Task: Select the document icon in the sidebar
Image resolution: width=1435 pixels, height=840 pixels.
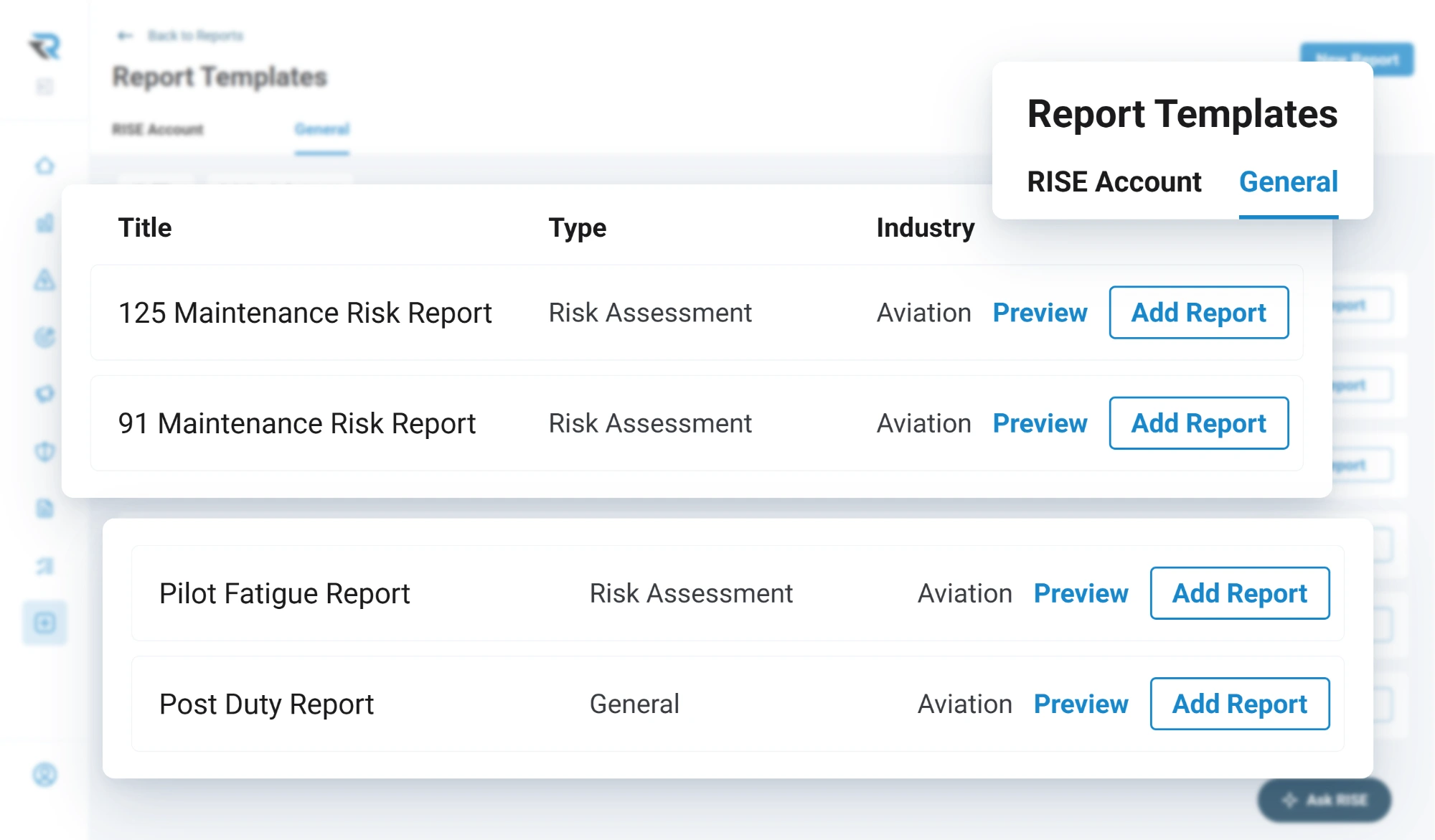Action: pos(44,509)
